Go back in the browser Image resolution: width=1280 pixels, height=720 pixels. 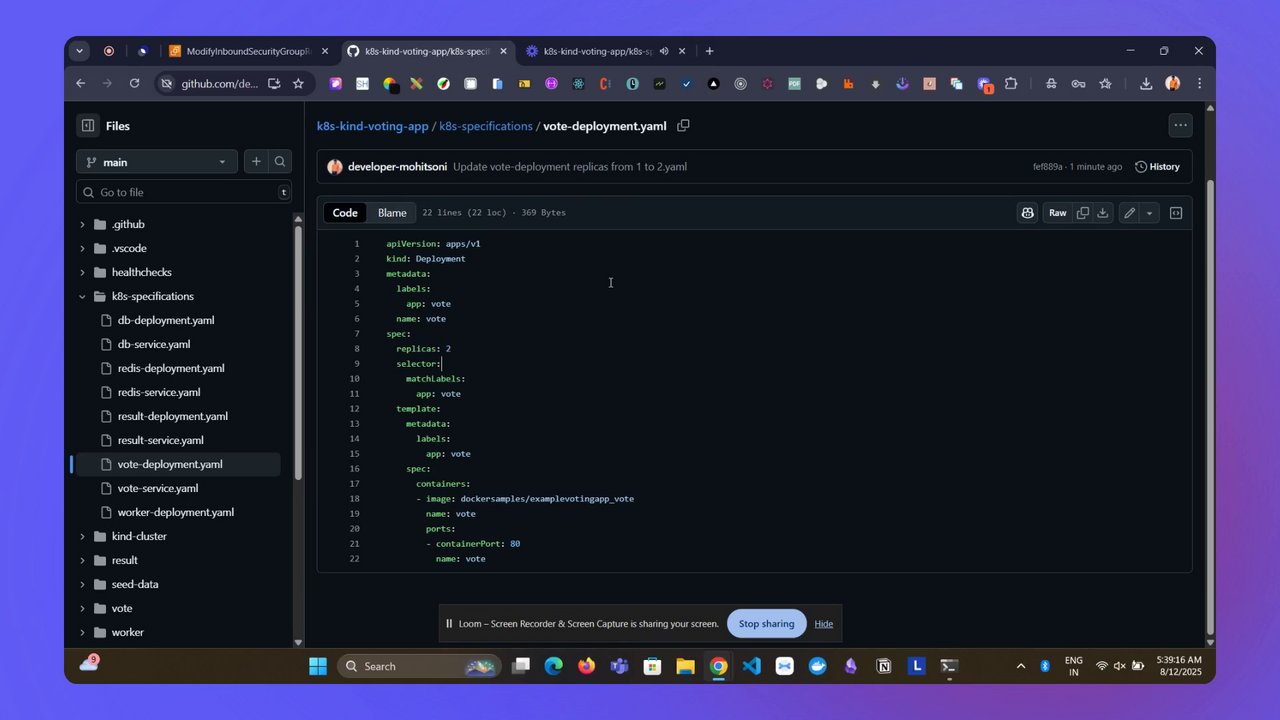81,84
